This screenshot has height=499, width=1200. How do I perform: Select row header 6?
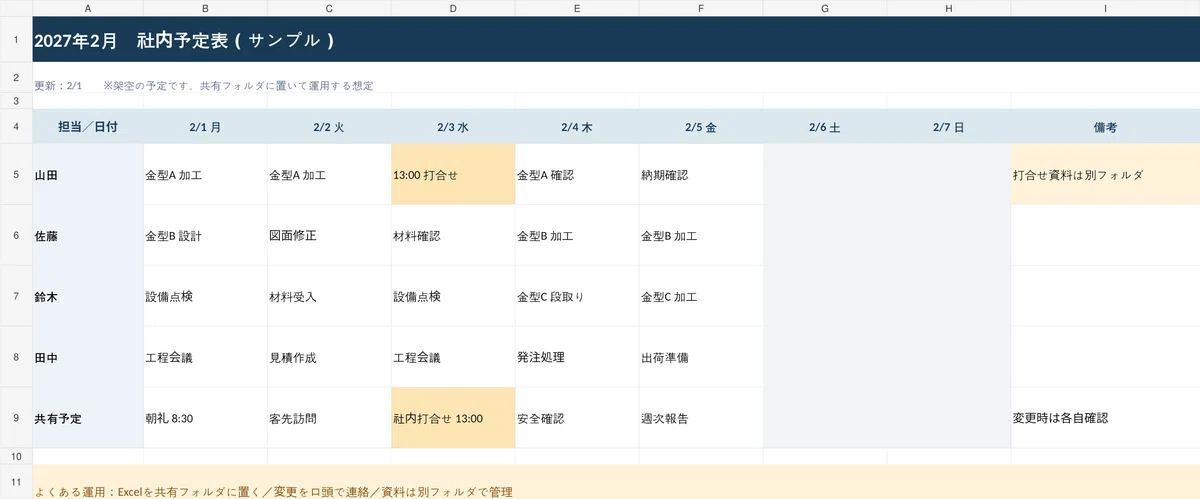coord(16,236)
